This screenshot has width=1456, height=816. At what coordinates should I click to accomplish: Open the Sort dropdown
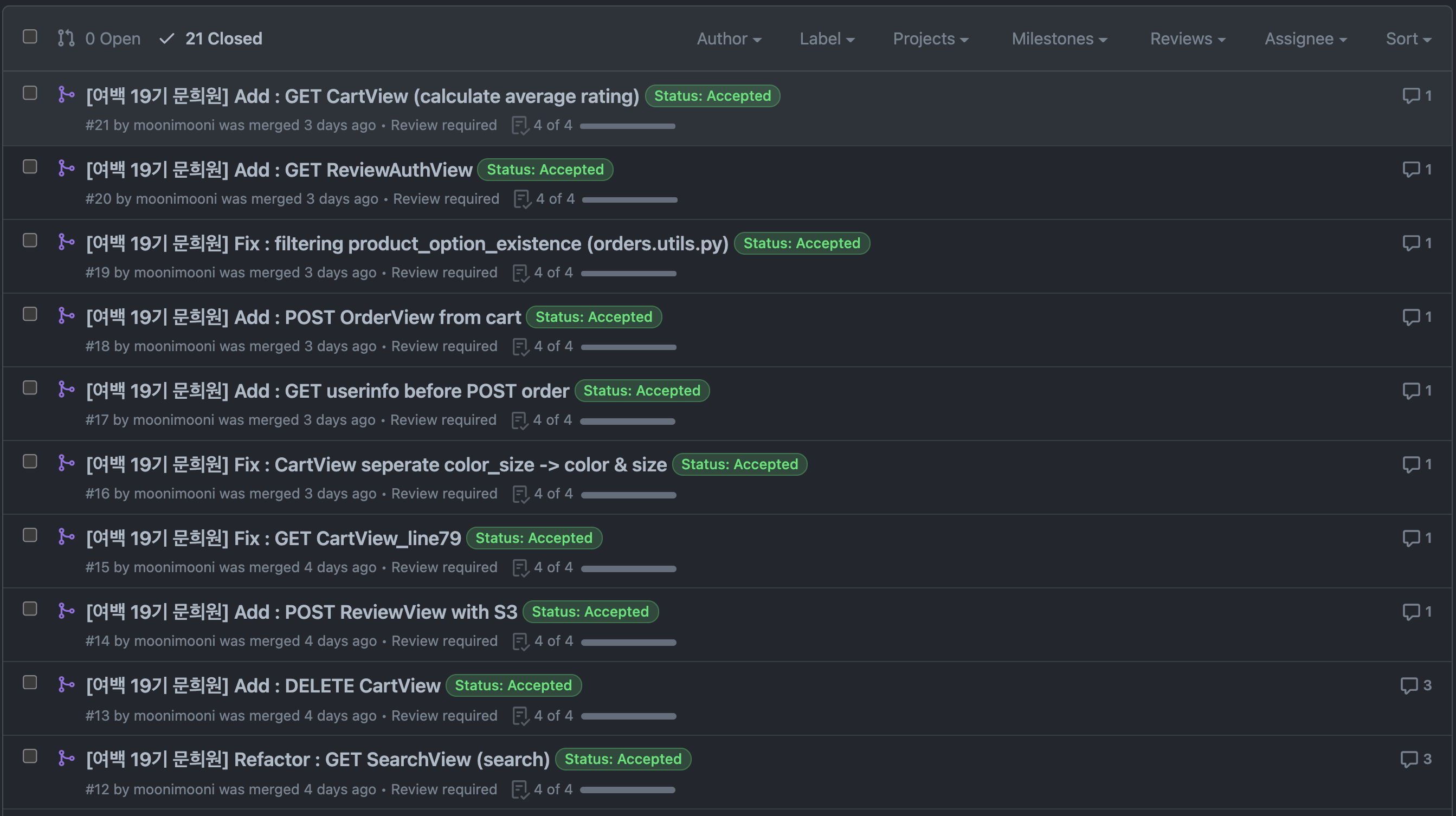coord(1407,39)
